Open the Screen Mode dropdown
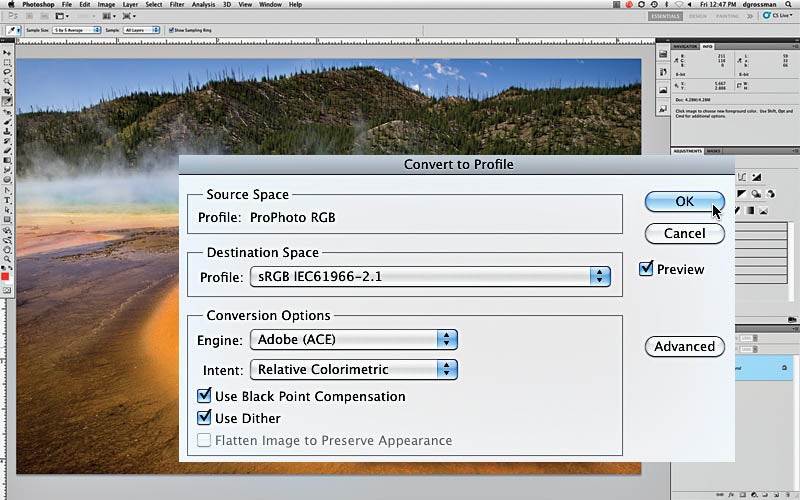Image resolution: width=800 pixels, height=500 pixels. [x=129, y=16]
